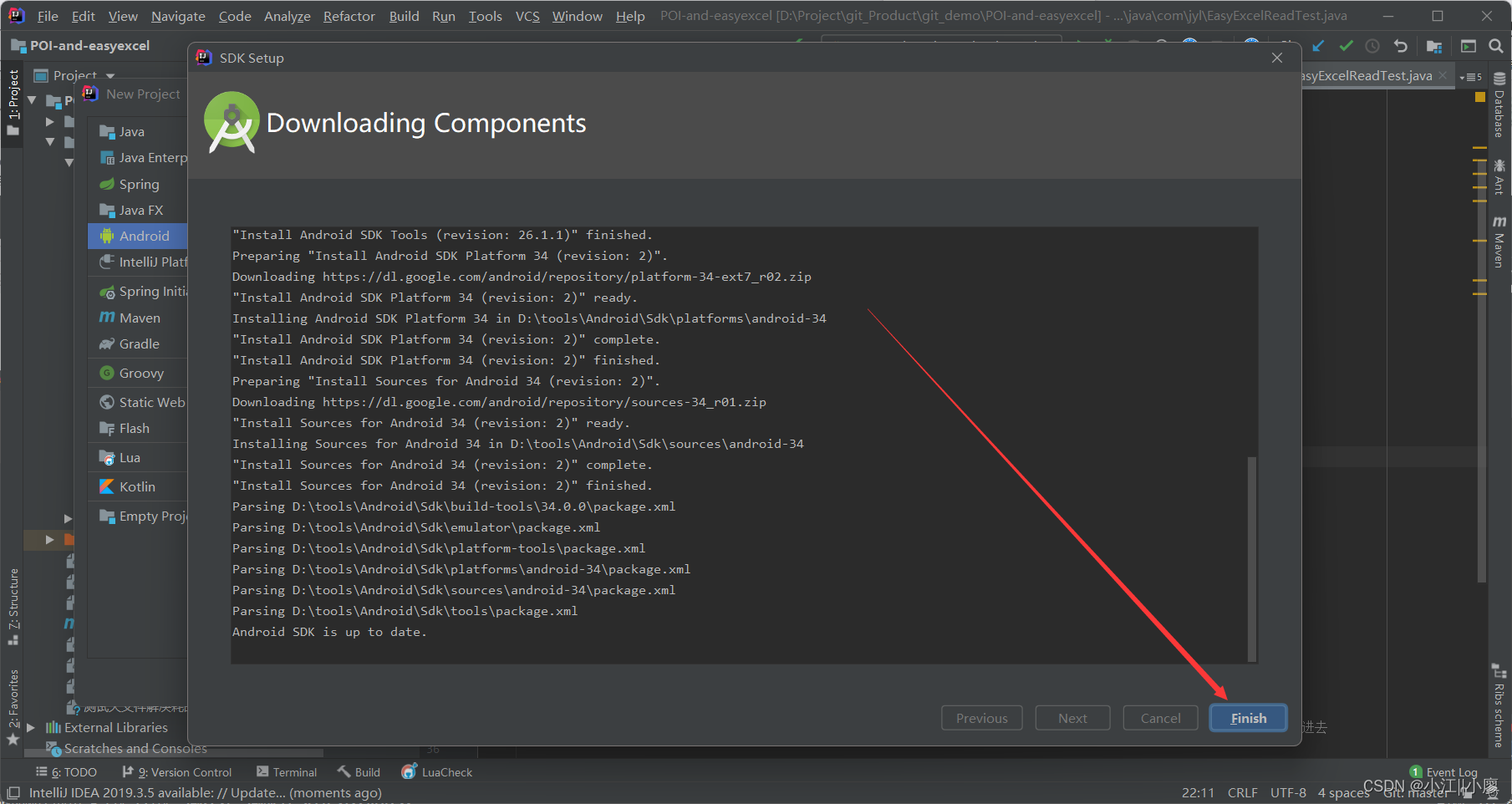Click the Commit green checkmark icon
The width and height of the screenshot is (1512, 804).
(1346, 46)
